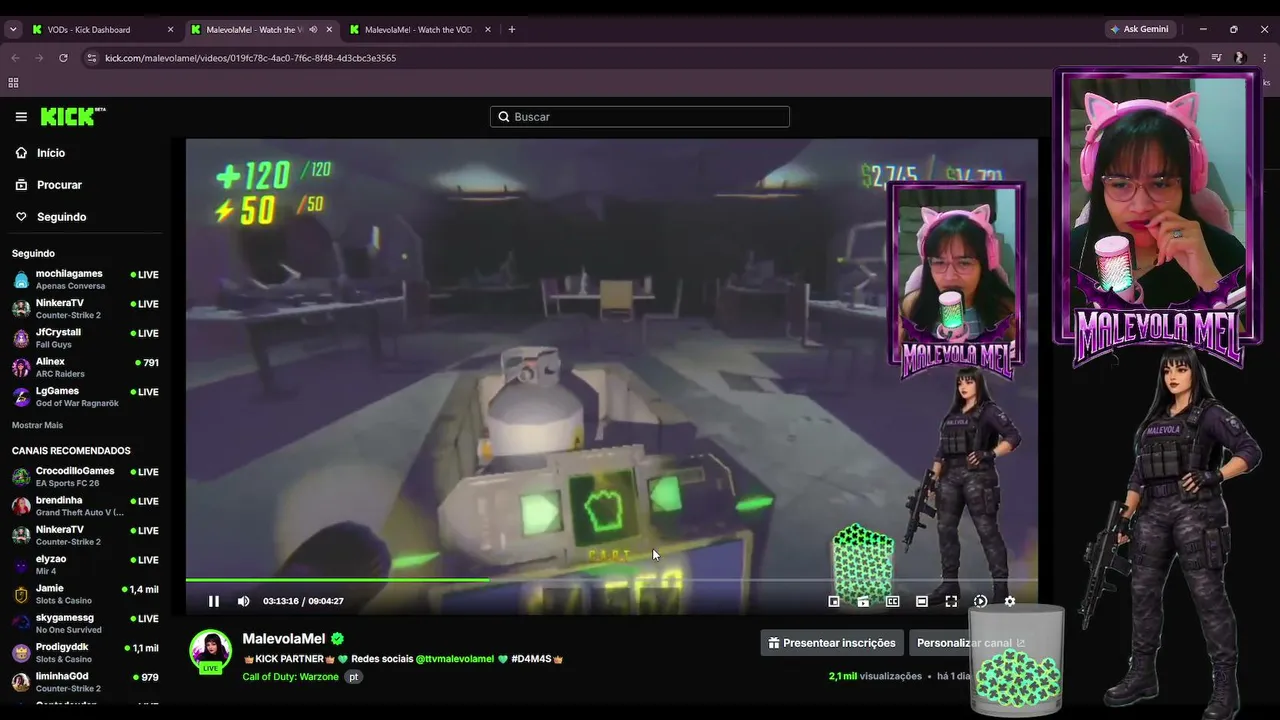Reload the current page
1280x720 pixels.
(x=63, y=58)
